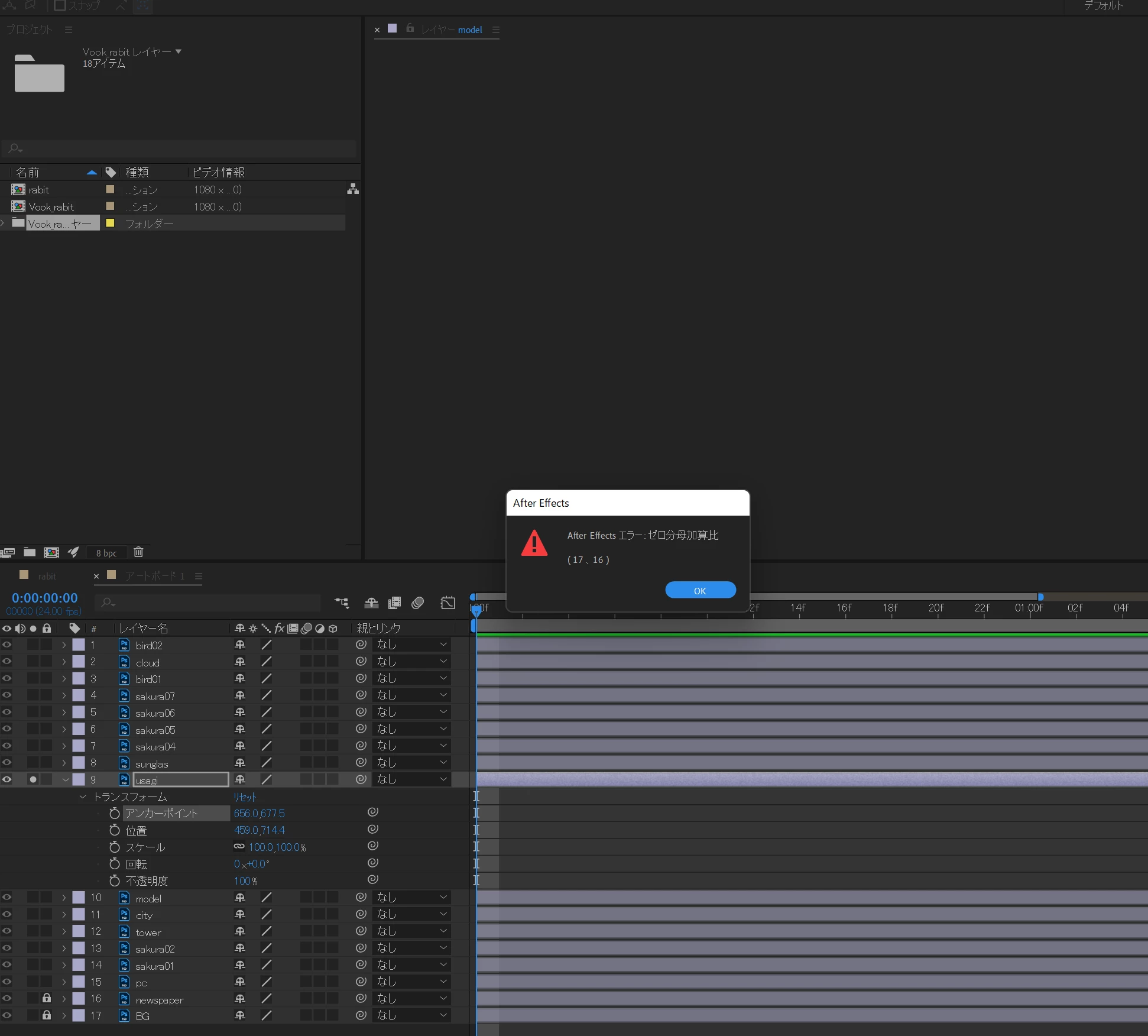Expand the model layer properties

[64, 898]
